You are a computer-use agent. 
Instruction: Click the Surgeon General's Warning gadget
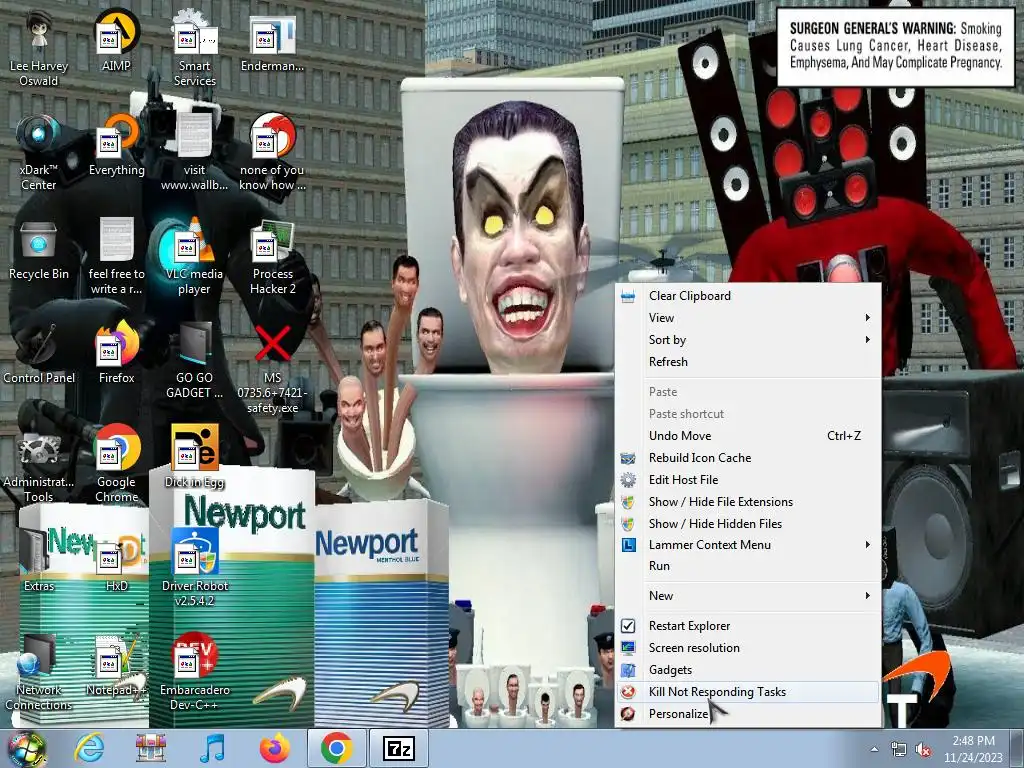click(x=895, y=46)
